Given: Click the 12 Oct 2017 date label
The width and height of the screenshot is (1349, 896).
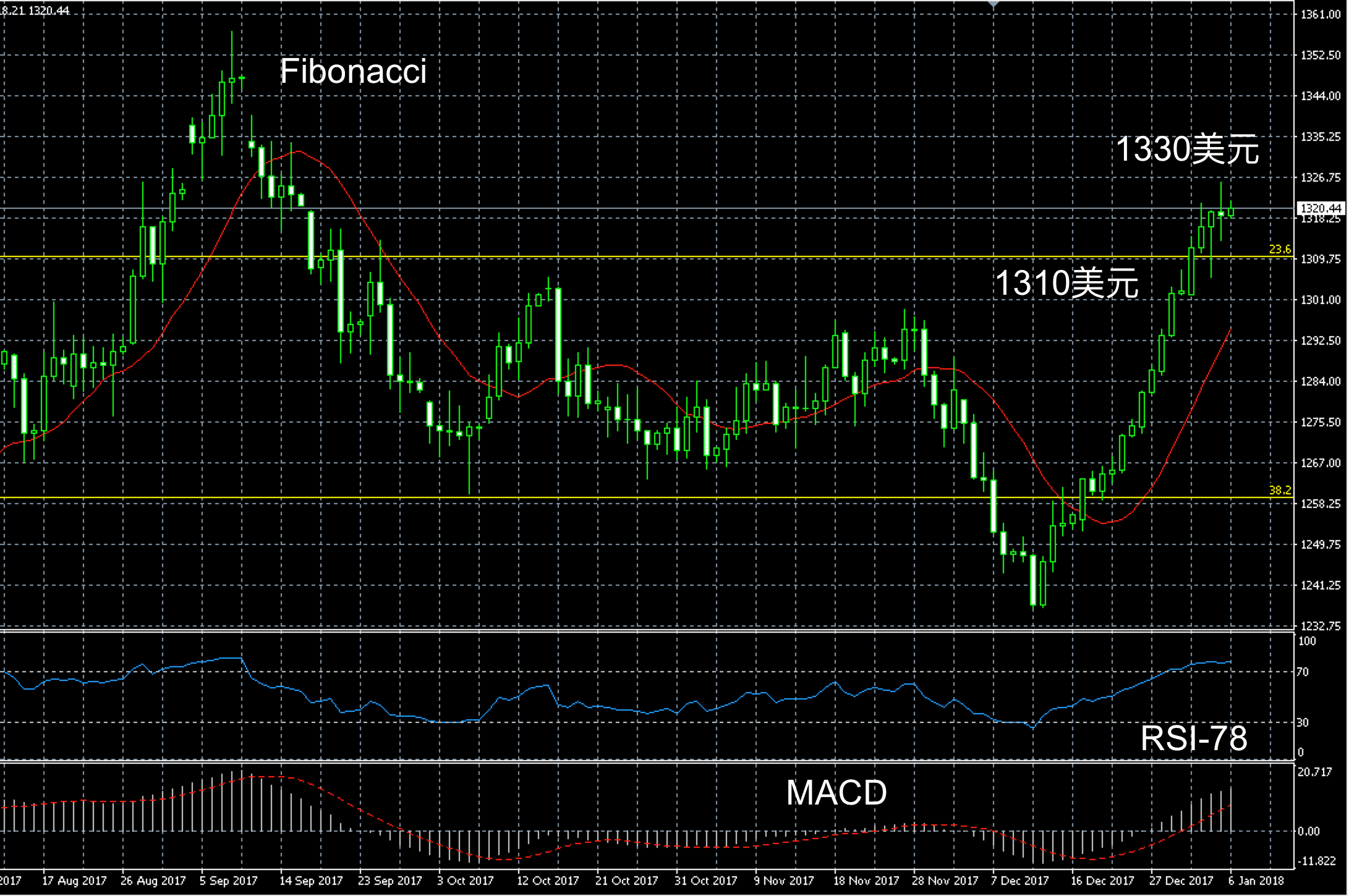Looking at the screenshot, I should tap(548, 881).
